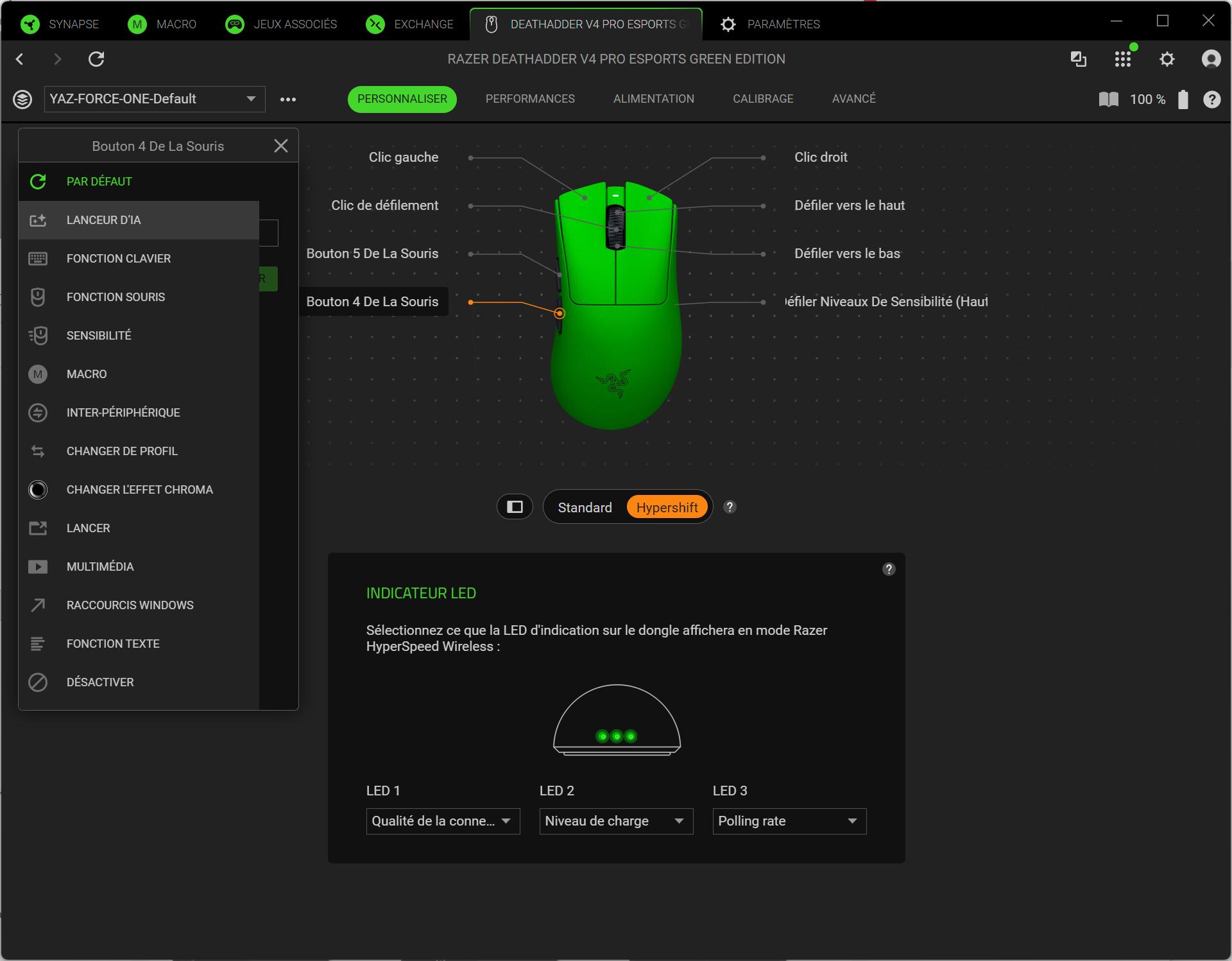Reset binding with Par Défaut
Screen dimensions: 1232x961
98,181
